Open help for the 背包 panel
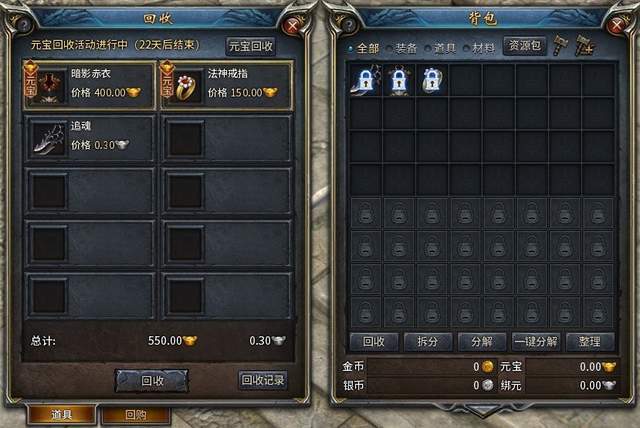The height and width of the screenshot is (428, 640). [348, 25]
